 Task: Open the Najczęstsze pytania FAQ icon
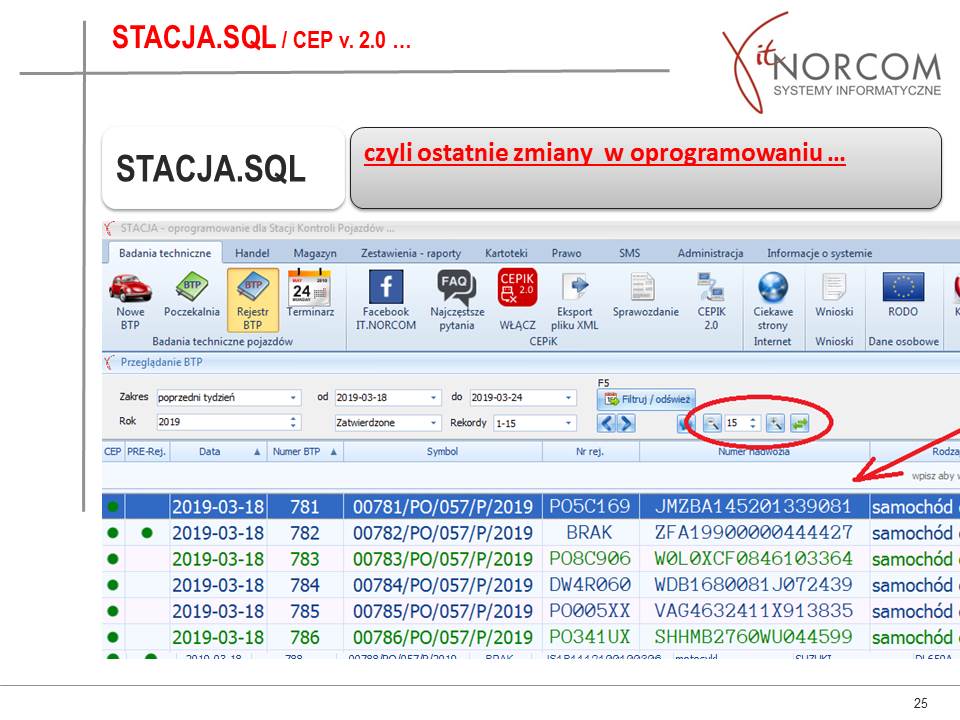tap(457, 287)
